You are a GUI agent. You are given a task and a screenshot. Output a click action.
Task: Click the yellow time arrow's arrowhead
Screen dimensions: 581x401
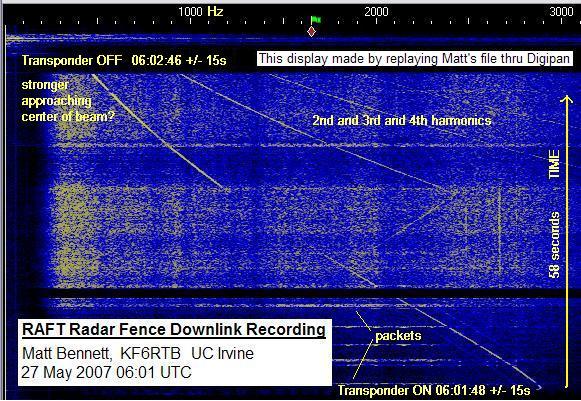(567, 99)
